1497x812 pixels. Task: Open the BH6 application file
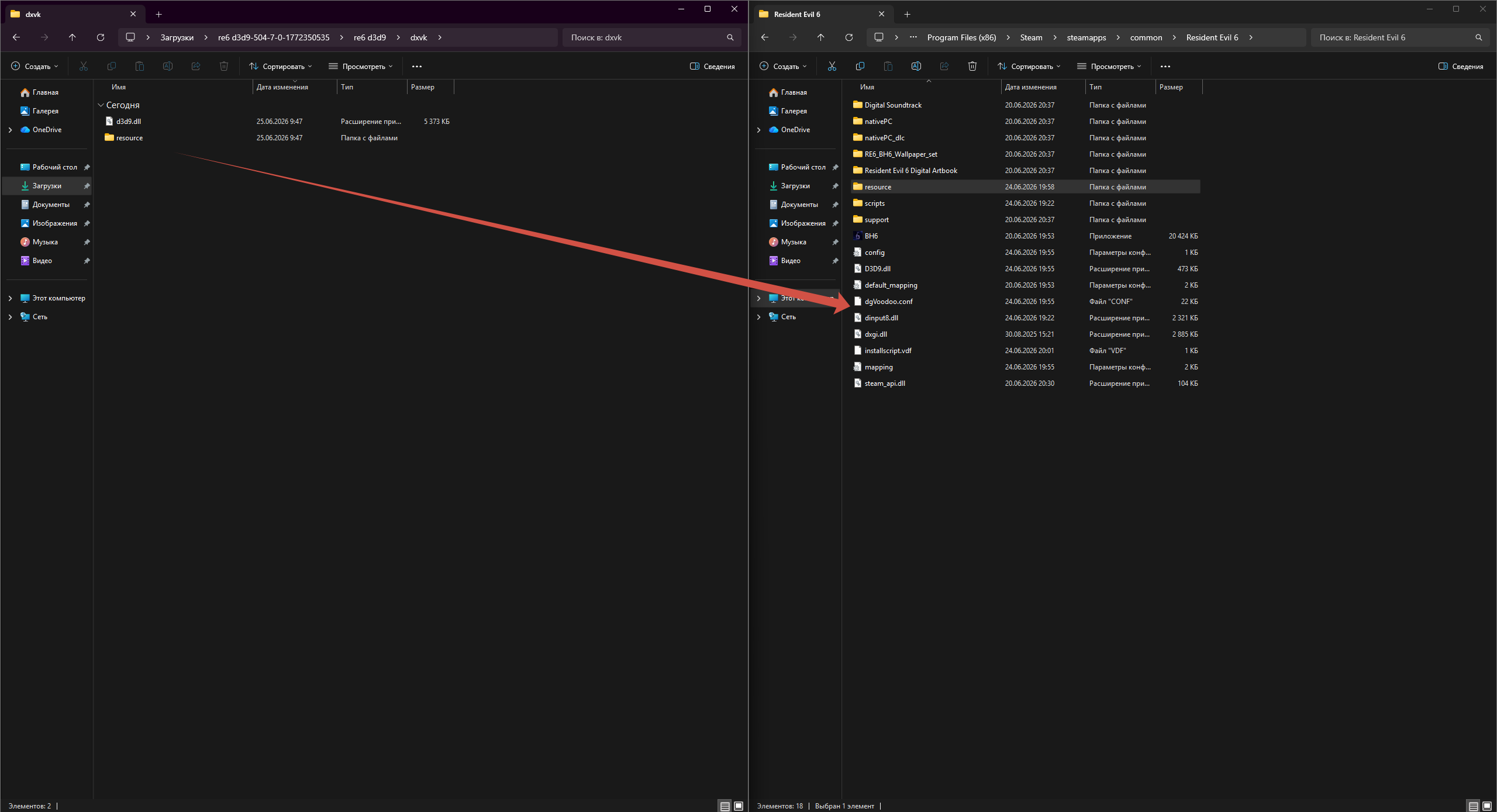point(871,236)
